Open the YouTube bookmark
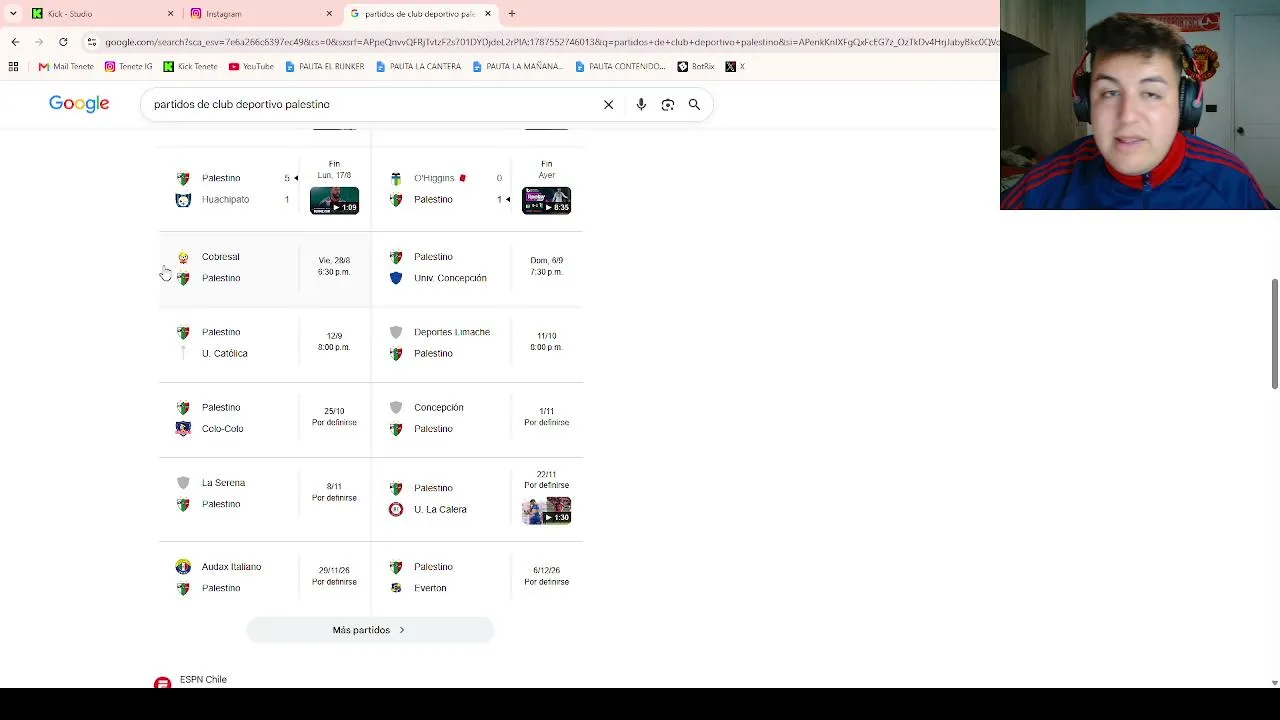This screenshot has height=720, width=1280. pyautogui.click(x=251, y=67)
